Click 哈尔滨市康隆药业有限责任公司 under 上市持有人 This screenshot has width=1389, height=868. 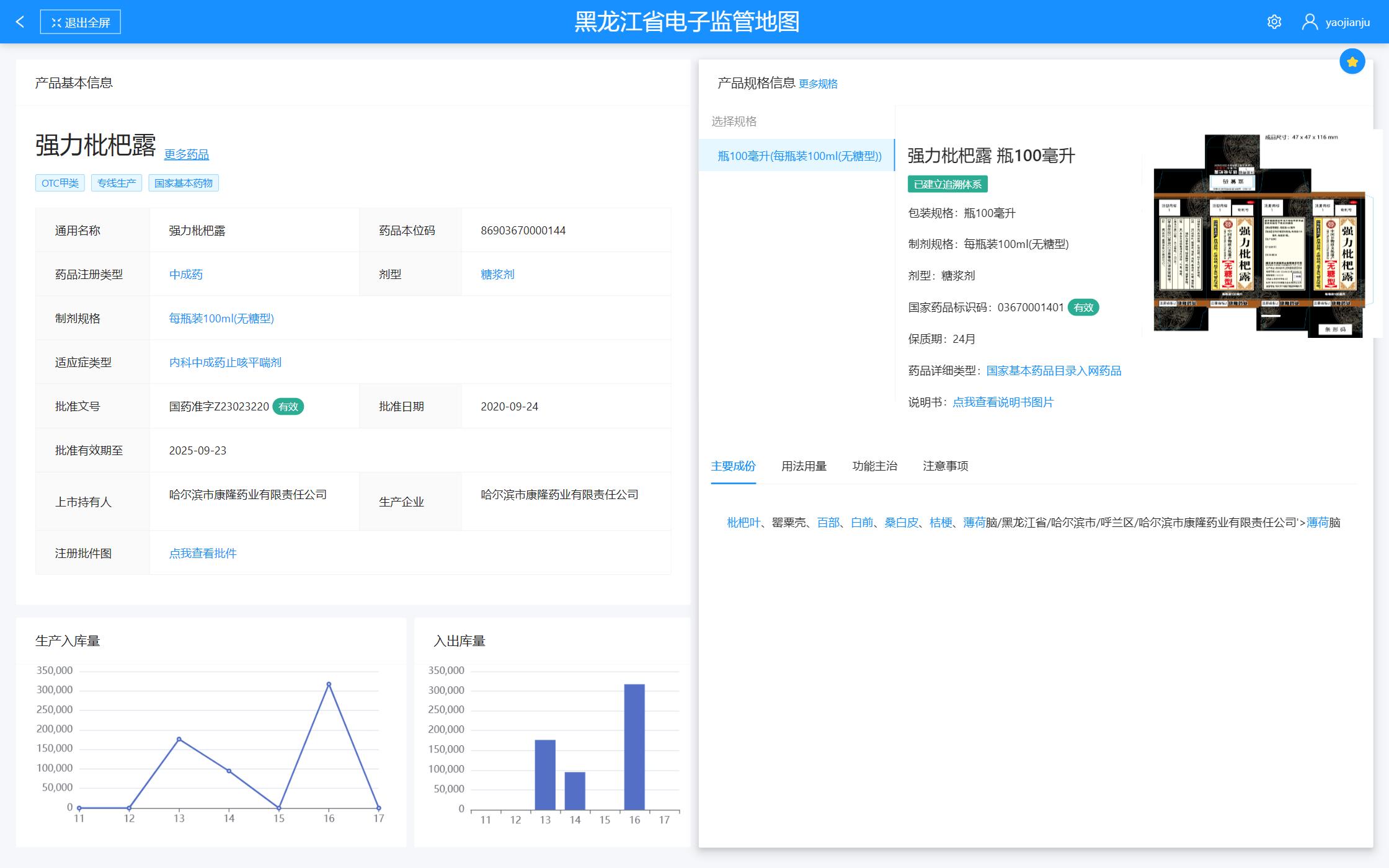pos(247,495)
